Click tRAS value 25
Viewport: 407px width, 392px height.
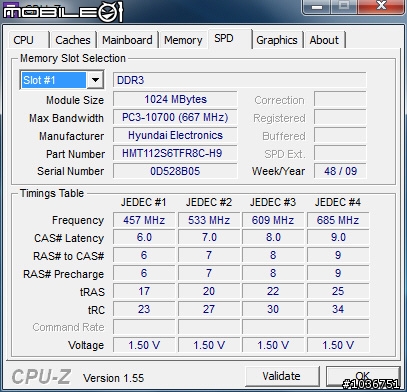point(338,291)
